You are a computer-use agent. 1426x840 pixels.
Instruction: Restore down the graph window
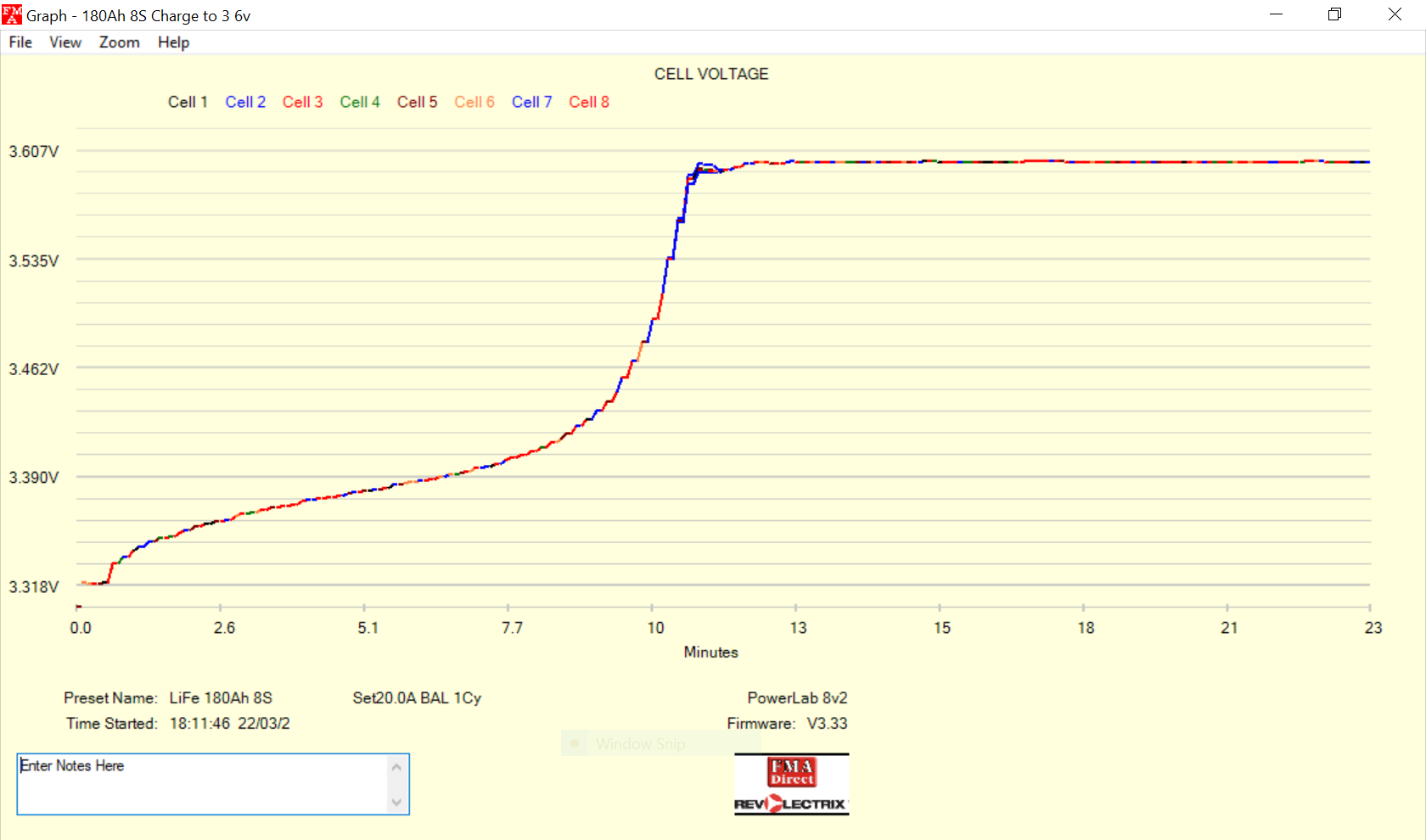(1334, 14)
